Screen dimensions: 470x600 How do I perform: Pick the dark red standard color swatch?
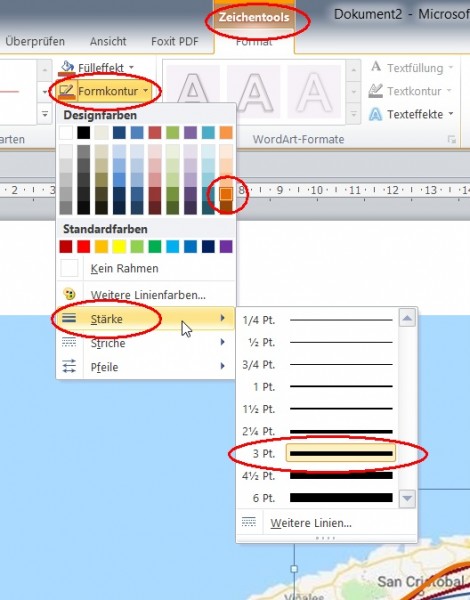point(66,246)
